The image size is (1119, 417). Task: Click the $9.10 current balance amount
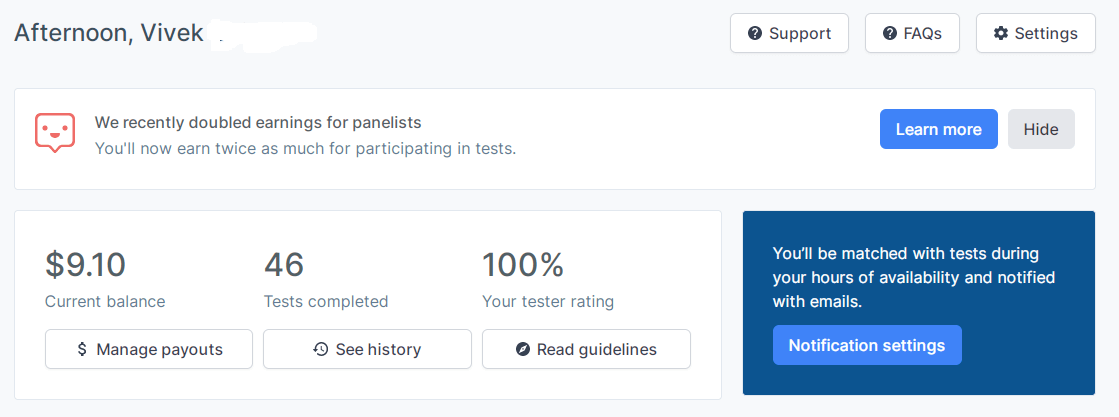(x=85, y=265)
